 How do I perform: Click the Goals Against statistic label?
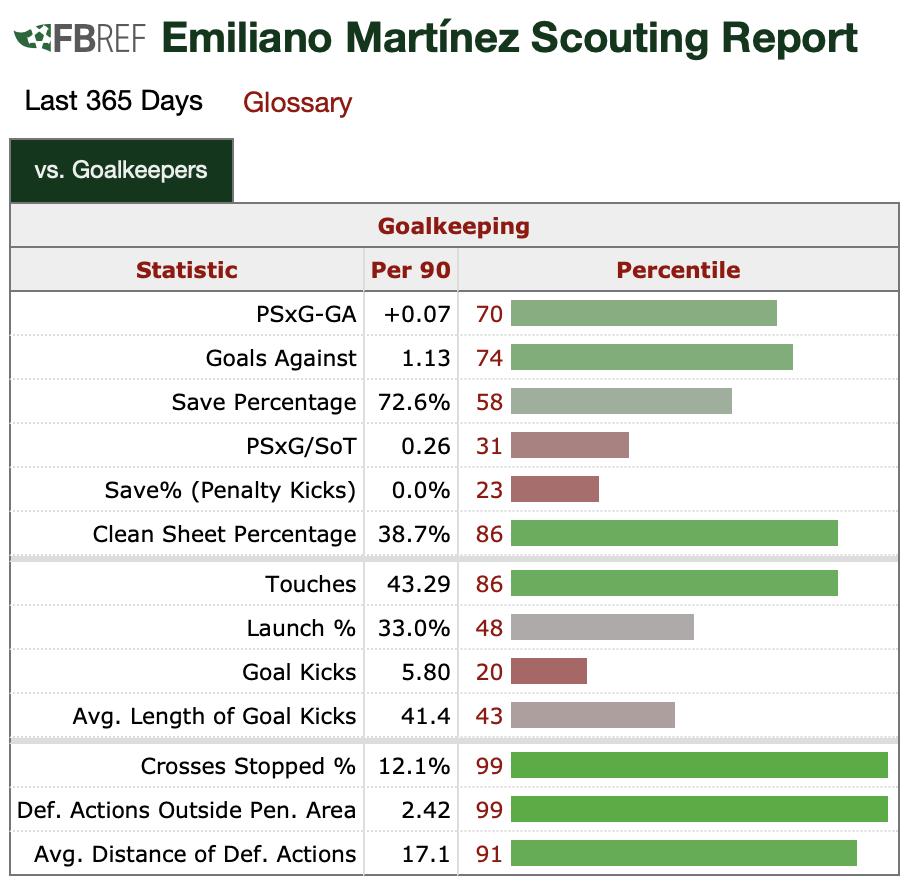click(280, 358)
